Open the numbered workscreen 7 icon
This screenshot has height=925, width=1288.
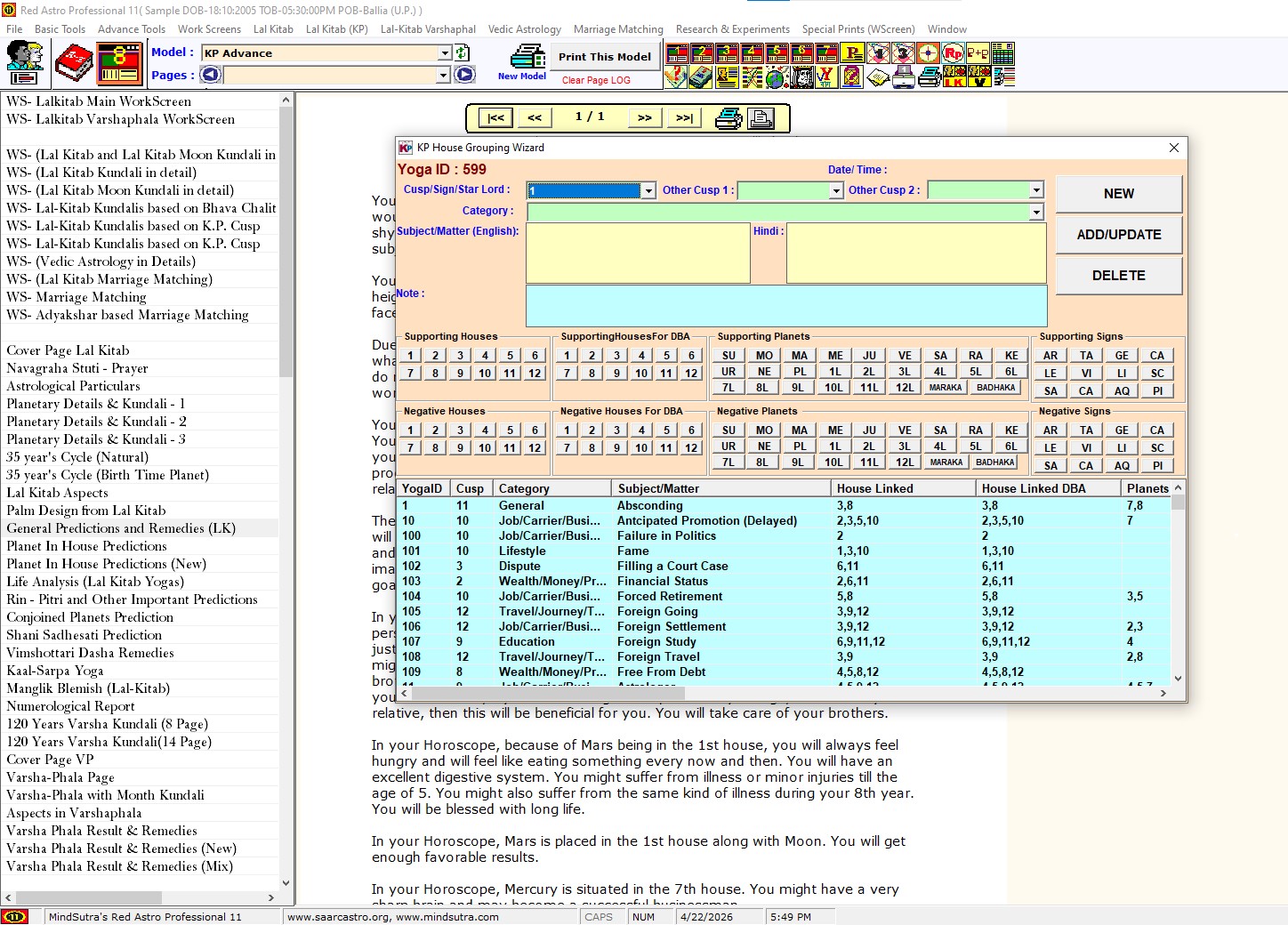tap(826, 52)
